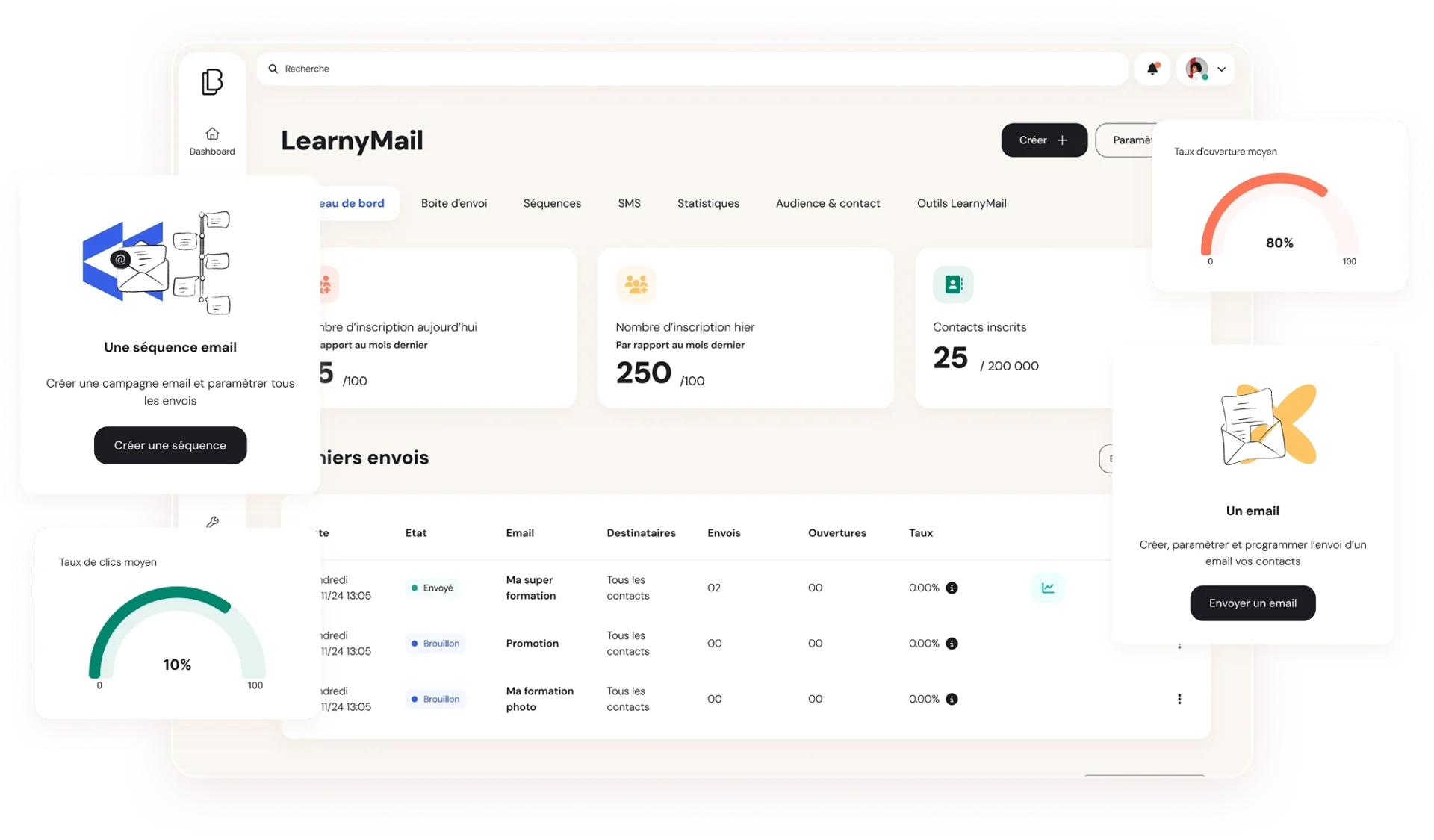The height and width of the screenshot is (840, 1434).
Task: Select the Tableau de bord tab
Action: click(x=359, y=203)
